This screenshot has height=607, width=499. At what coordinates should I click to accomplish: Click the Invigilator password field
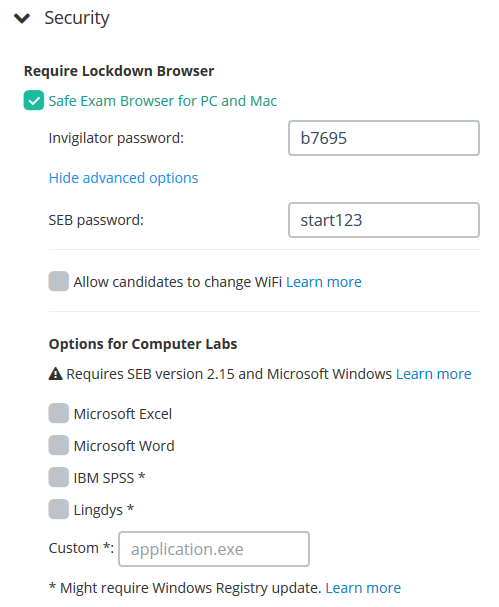pyautogui.click(x=384, y=138)
